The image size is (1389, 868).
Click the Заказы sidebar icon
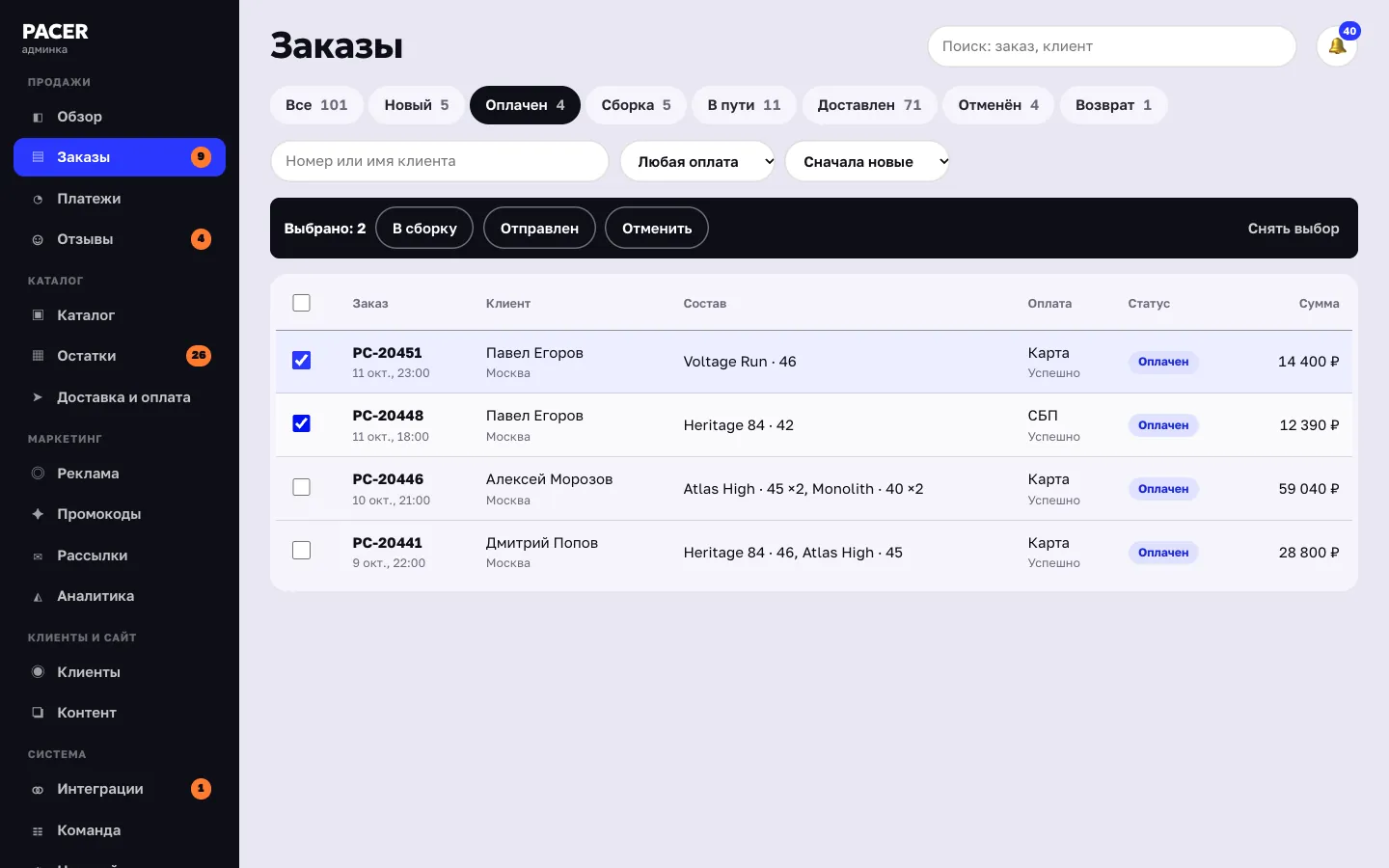38,157
